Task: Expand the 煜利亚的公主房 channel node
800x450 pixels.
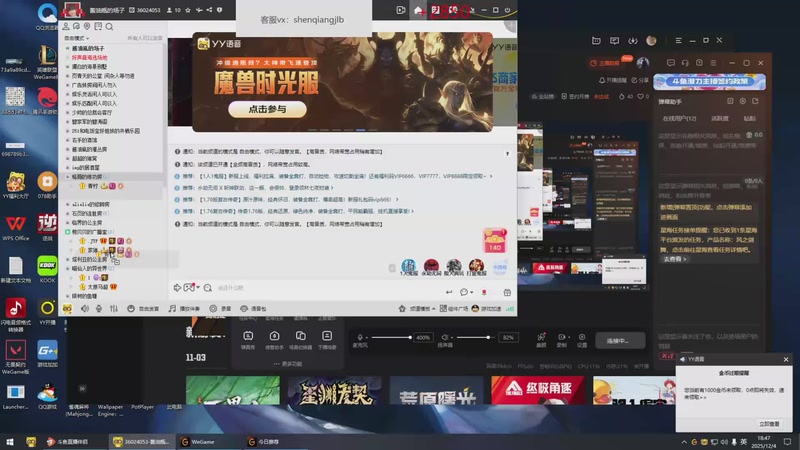Action: [x=67, y=260]
